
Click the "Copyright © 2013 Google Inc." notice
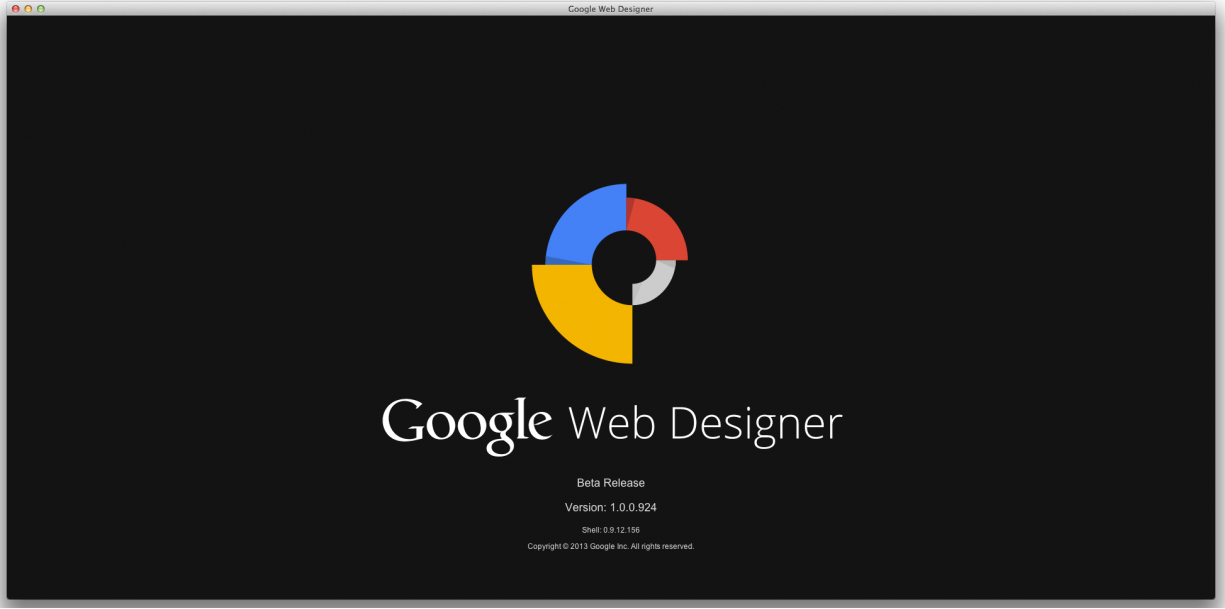click(x=611, y=547)
